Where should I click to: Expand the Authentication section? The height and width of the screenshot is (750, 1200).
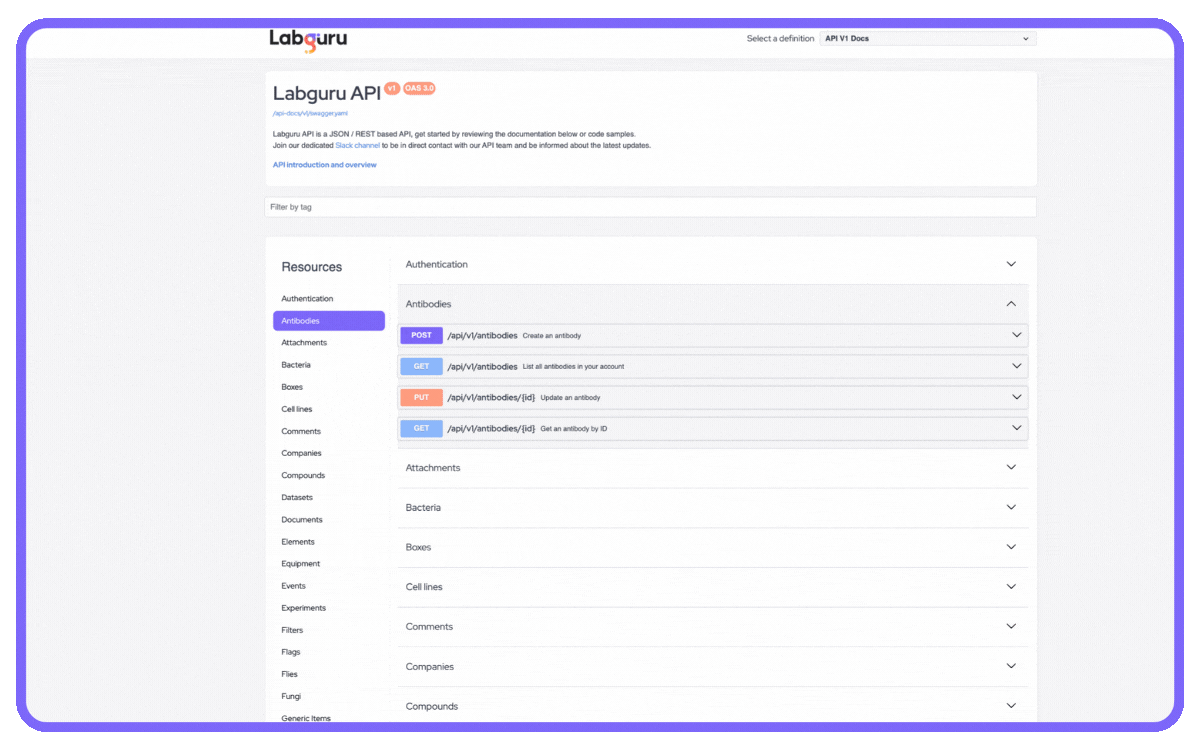pos(1010,263)
